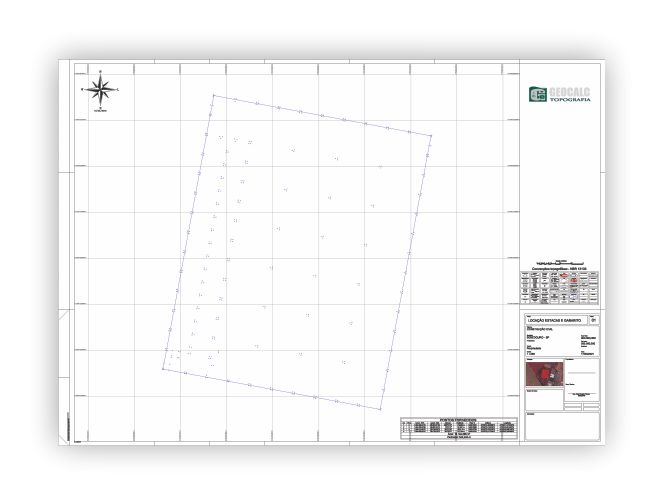Select the bottom boundary line of the lot

pos(272,389)
